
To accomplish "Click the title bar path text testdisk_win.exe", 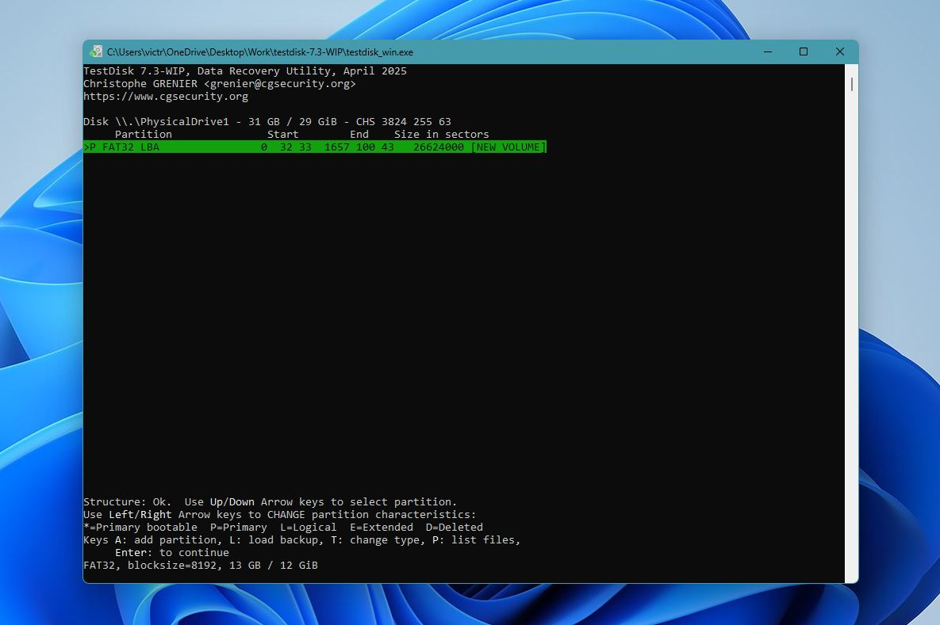I will point(260,52).
